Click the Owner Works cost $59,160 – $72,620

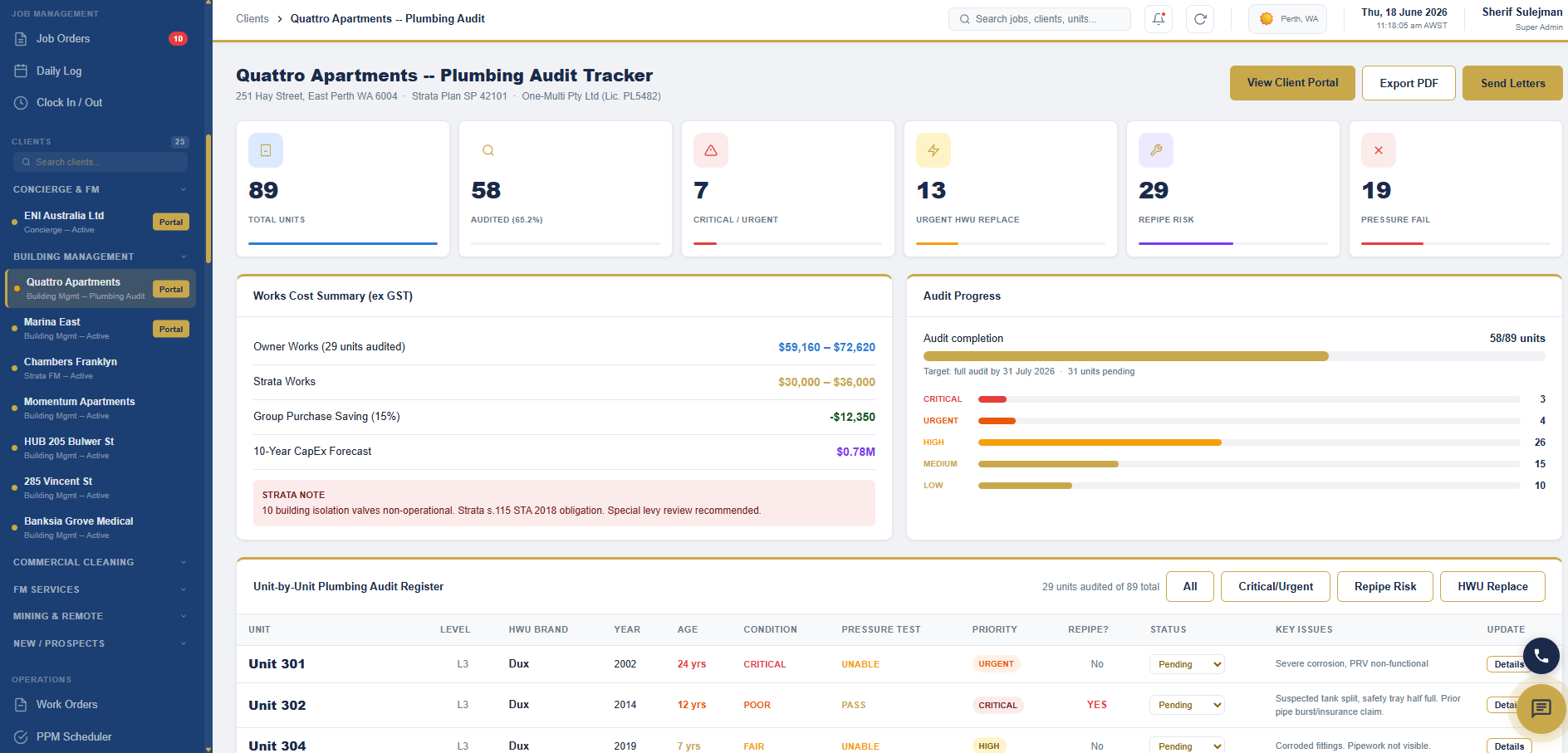tap(826, 347)
